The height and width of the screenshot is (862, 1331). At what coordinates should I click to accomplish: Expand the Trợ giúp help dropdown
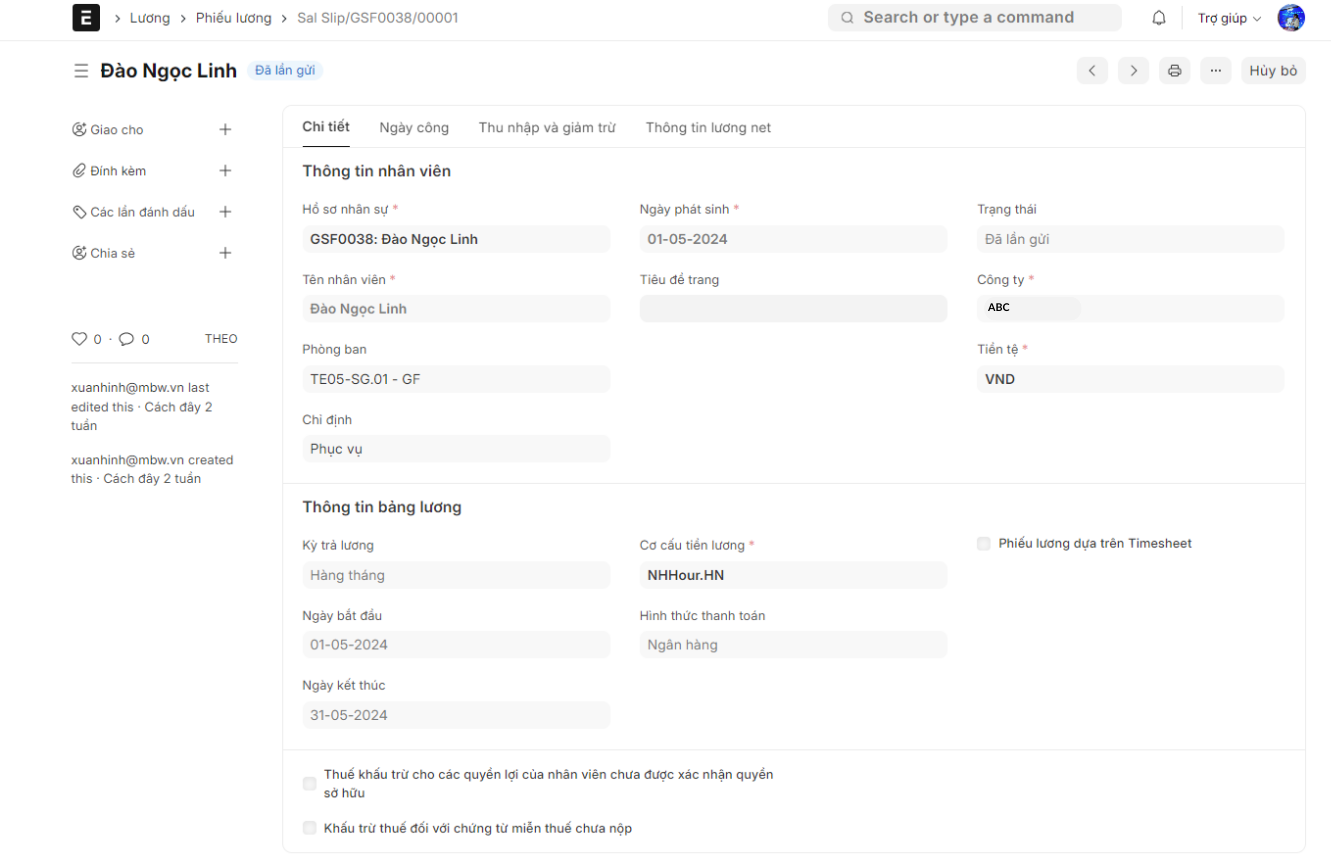tap(1229, 18)
